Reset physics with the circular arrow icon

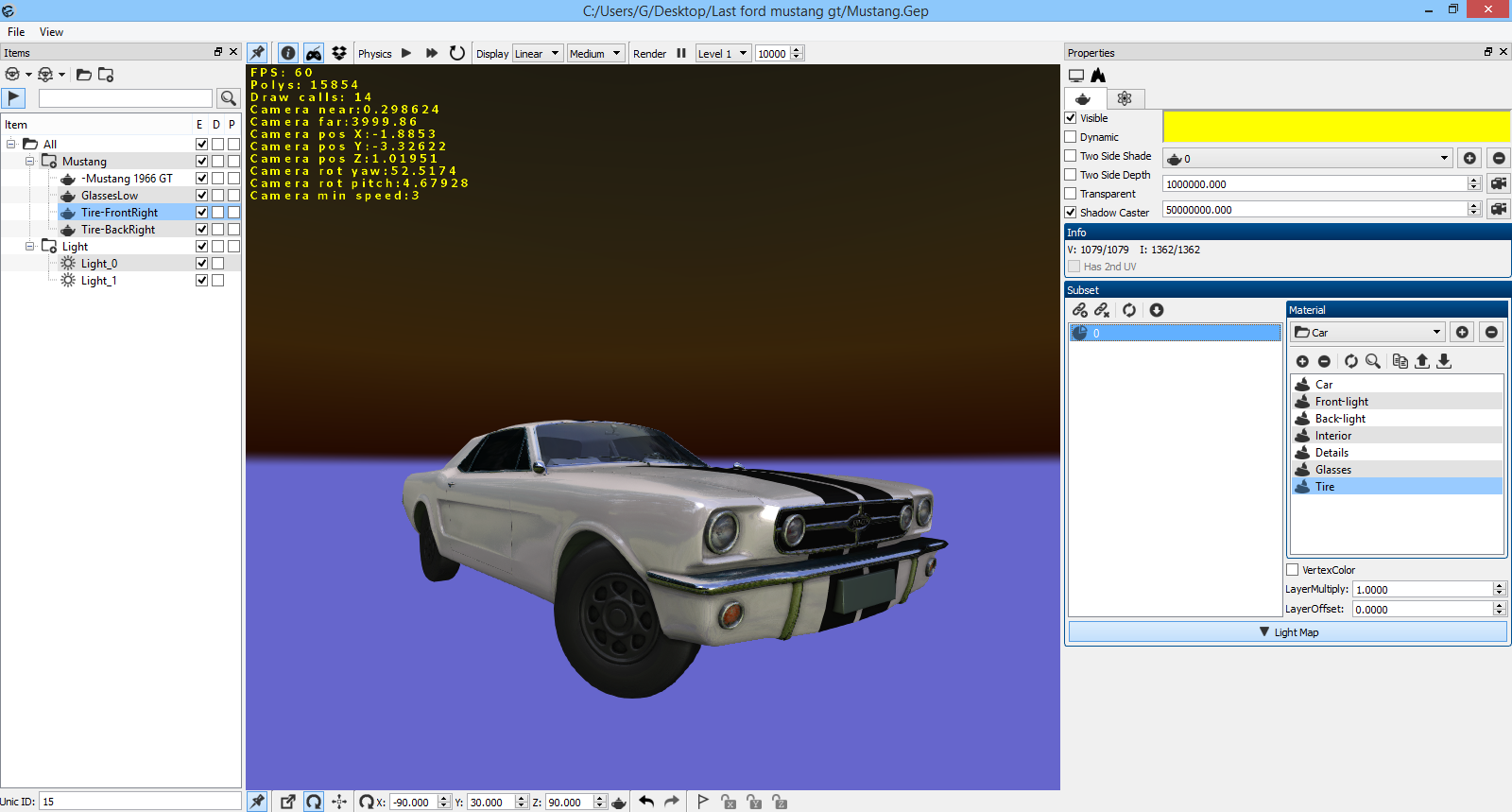(x=457, y=53)
